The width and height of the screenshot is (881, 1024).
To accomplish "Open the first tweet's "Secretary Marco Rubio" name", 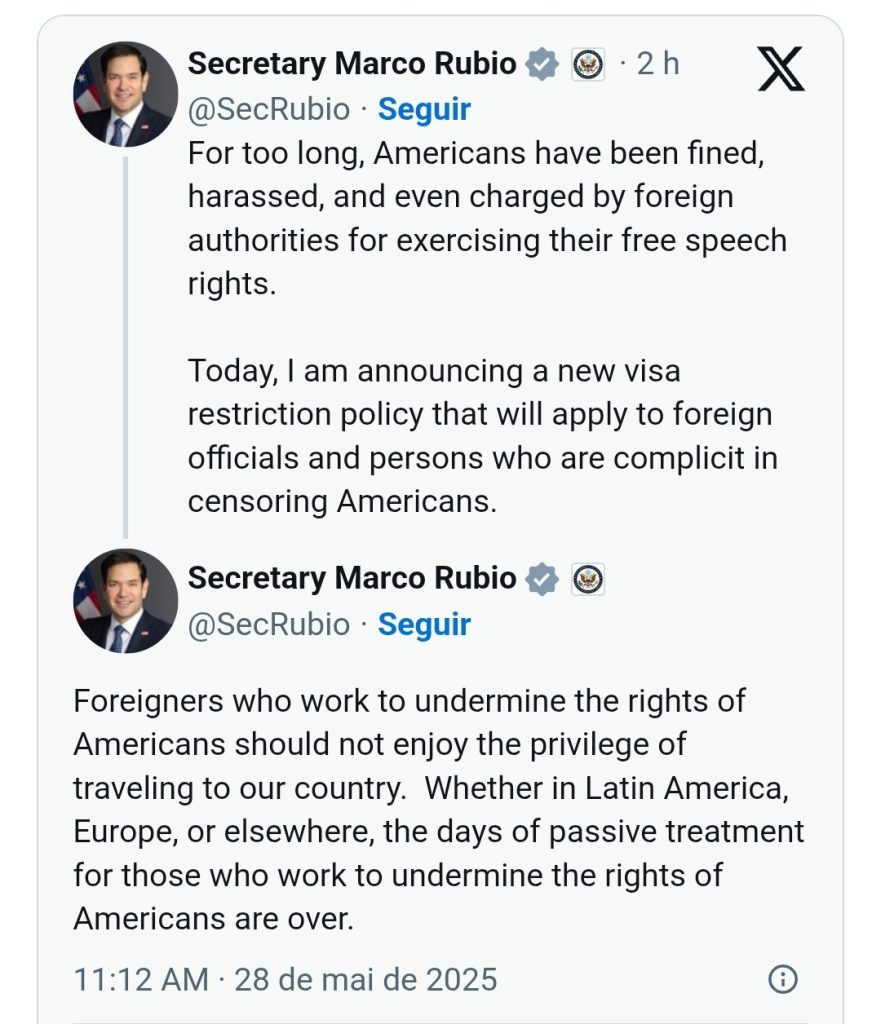I will [x=352, y=64].
